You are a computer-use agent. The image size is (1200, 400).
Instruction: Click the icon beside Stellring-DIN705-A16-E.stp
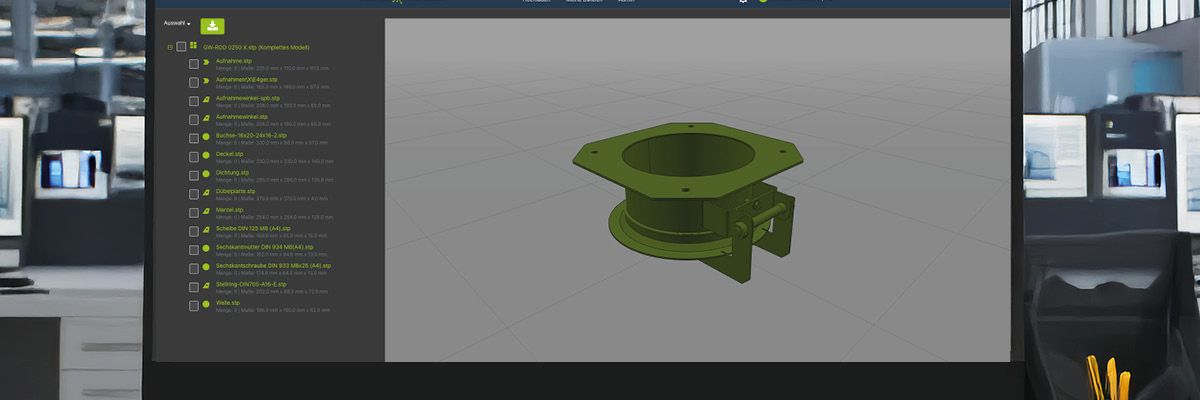tap(206, 286)
